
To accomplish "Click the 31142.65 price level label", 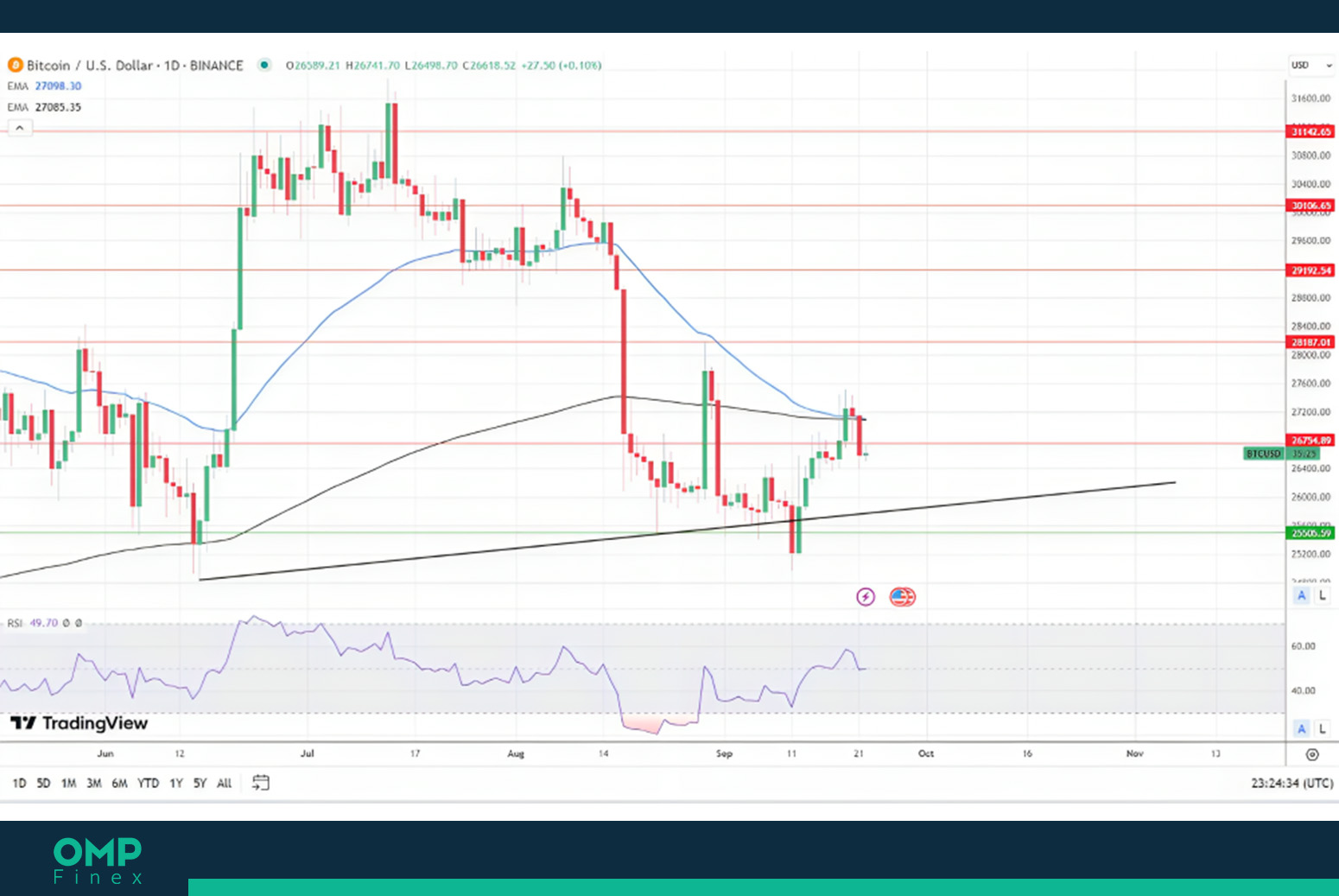I will tap(1311, 131).
